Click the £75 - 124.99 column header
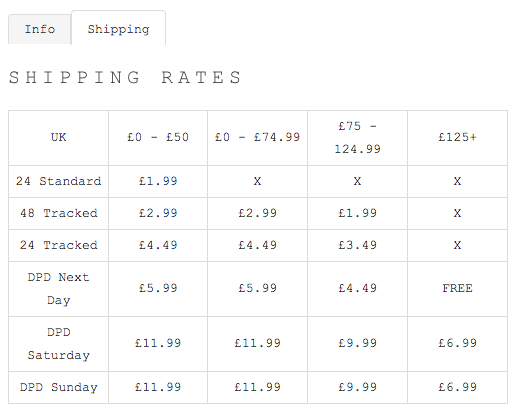This screenshot has width=519, height=417. (357, 138)
